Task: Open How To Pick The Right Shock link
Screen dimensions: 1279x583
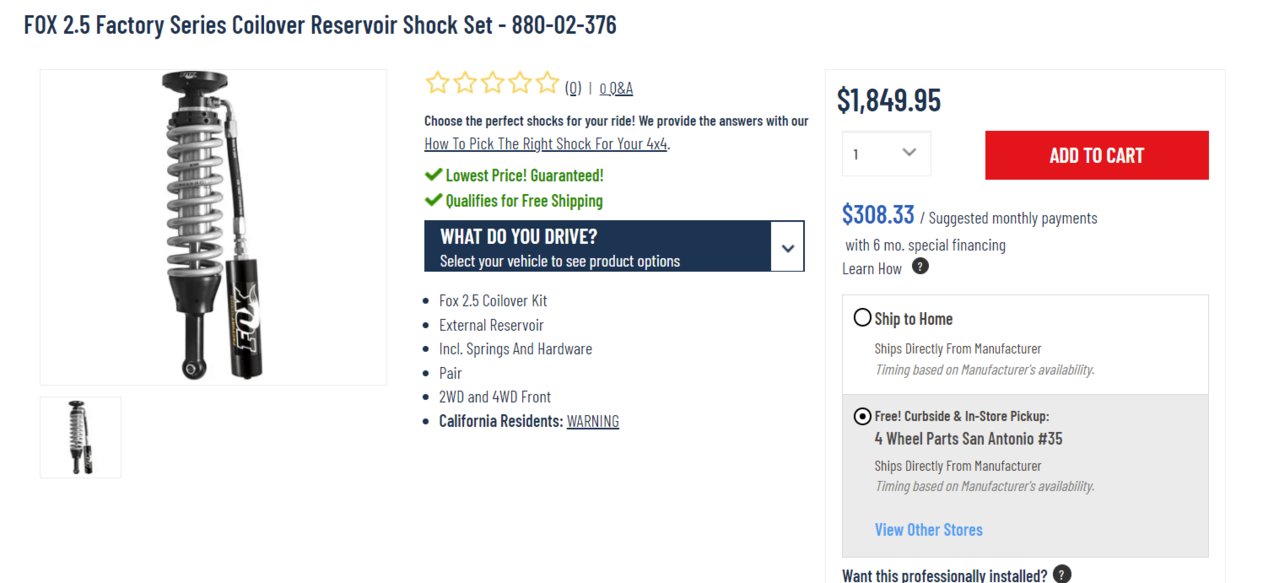Action: (x=546, y=143)
